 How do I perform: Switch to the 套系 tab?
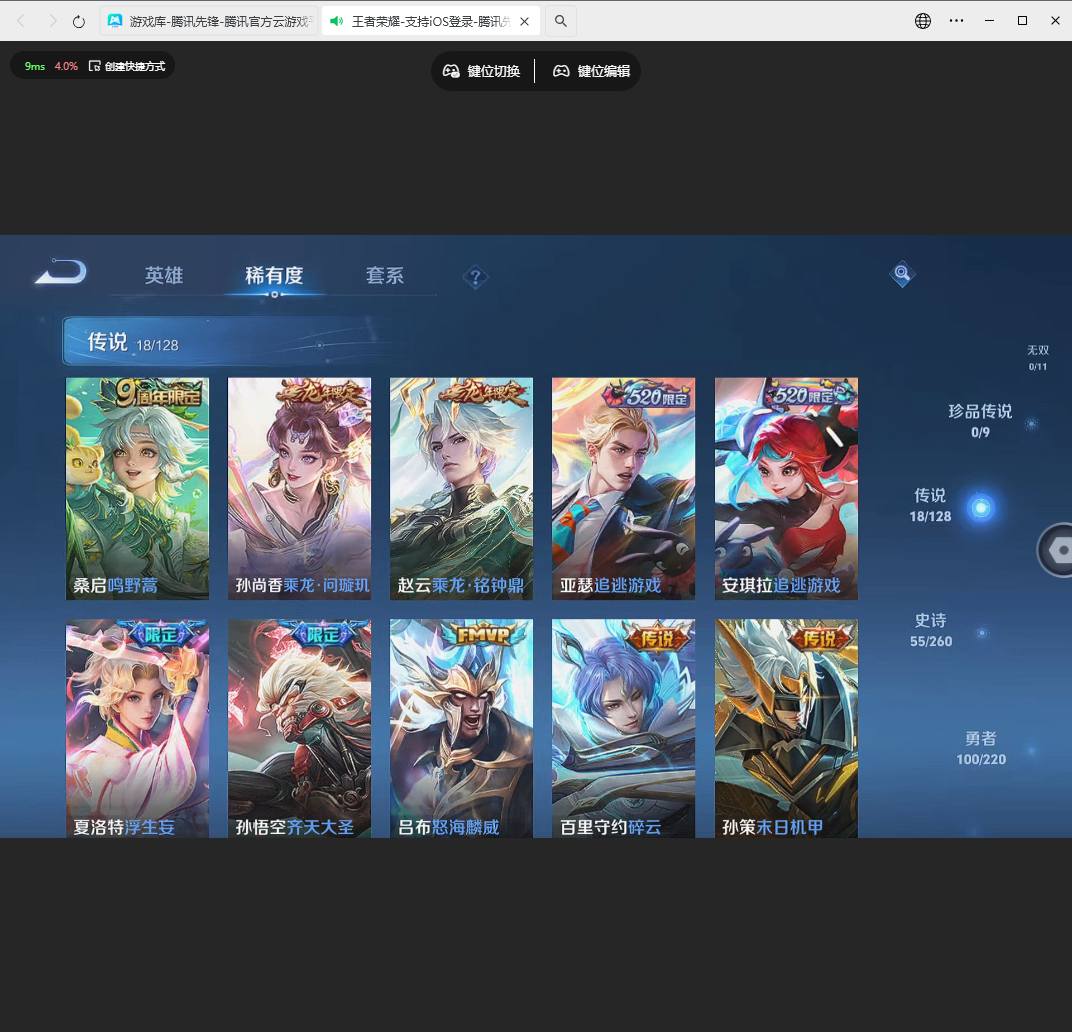pyautogui.click(x=385, y=276)
